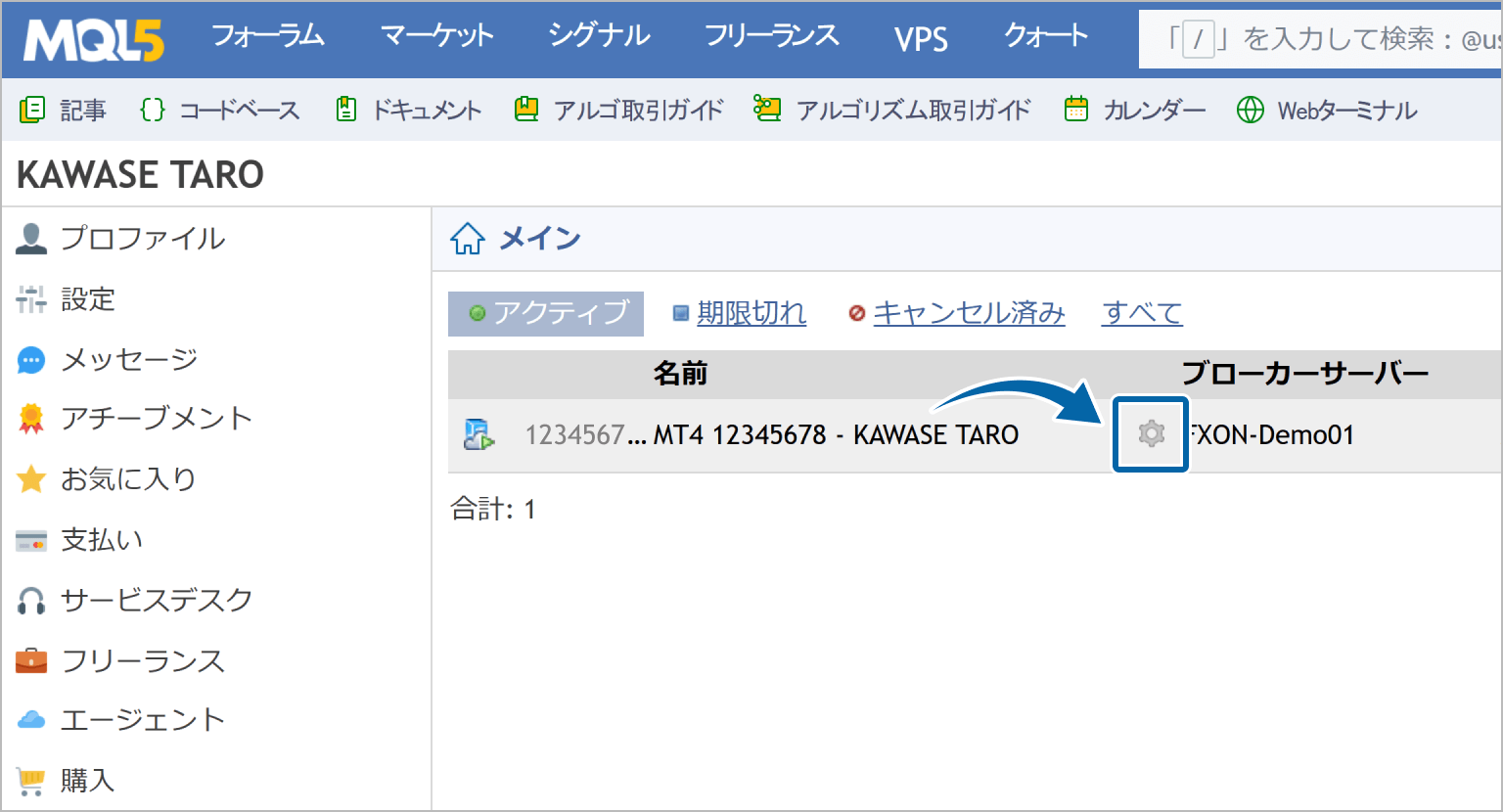Open サービスデスク in sidebar

click(157, 600)
